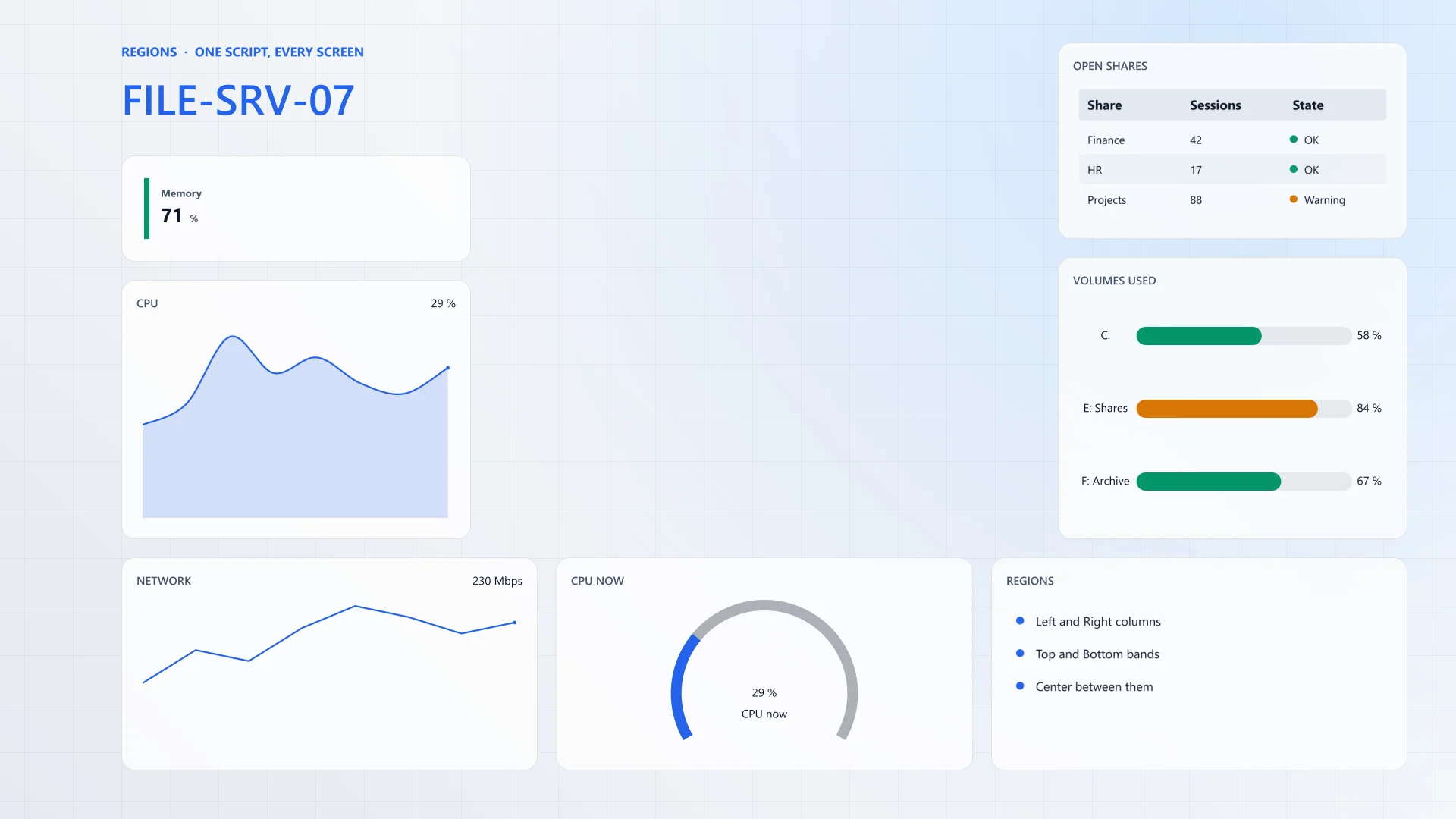The width and height of the screenshot is (1456, 819).
Task: Click the C: volume usage bar
Action: pyautogui.click(x=1244, y=336)
